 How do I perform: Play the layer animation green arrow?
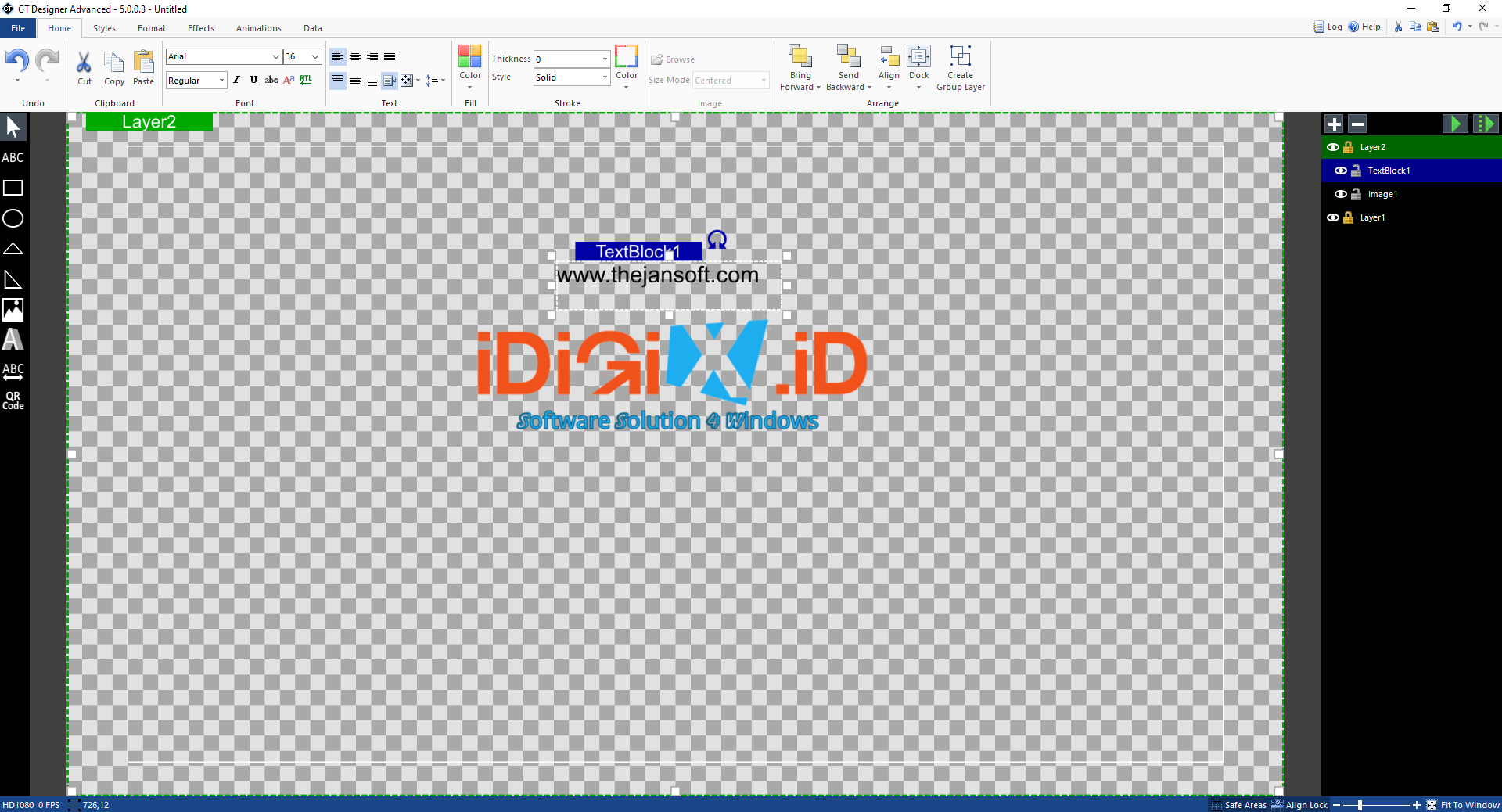1455,124
